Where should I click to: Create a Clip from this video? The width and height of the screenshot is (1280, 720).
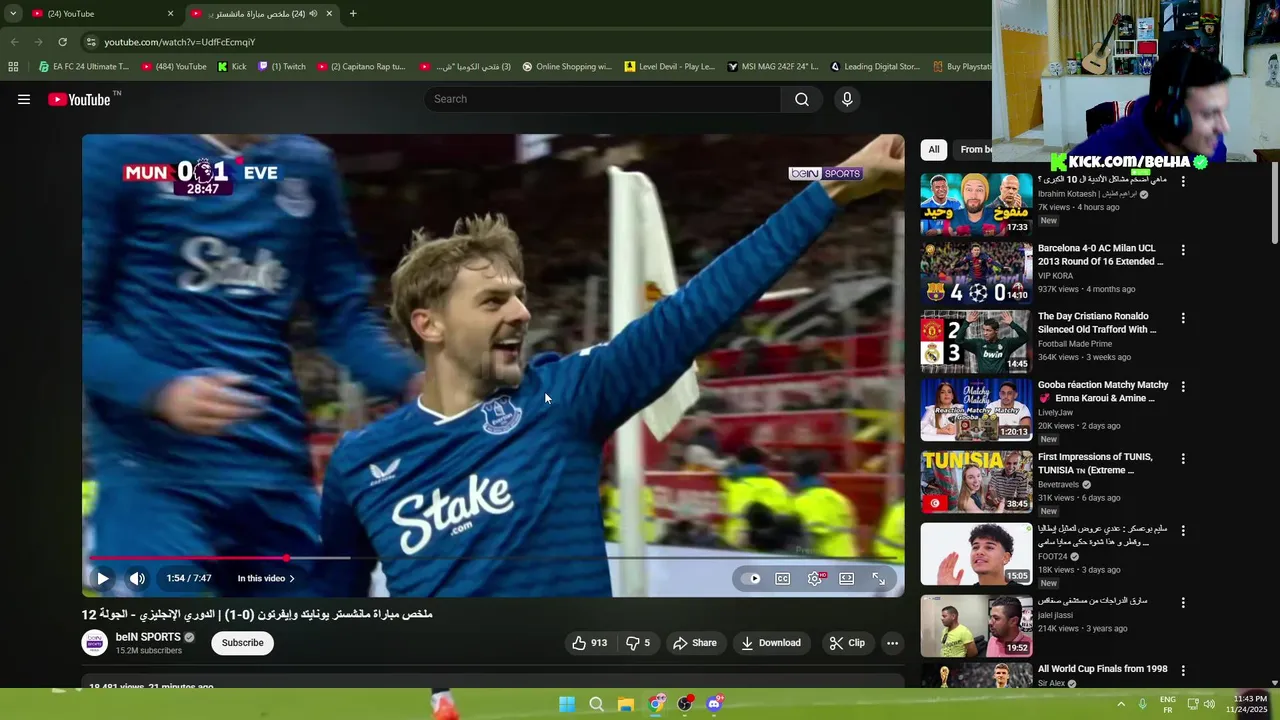[x=847, y=643]
